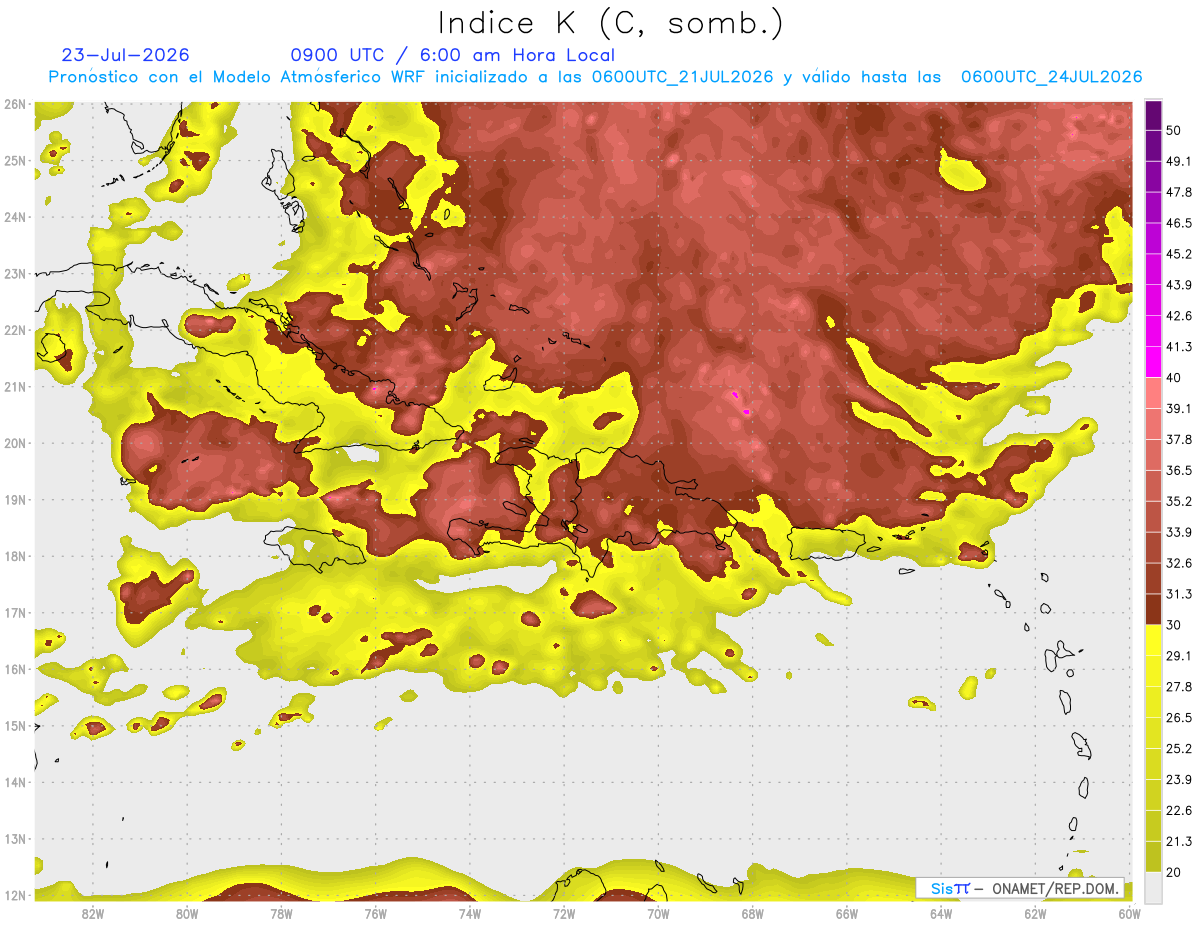Click the colorbar value "33.9"
1200x927 pixels.
(1179, 532)
